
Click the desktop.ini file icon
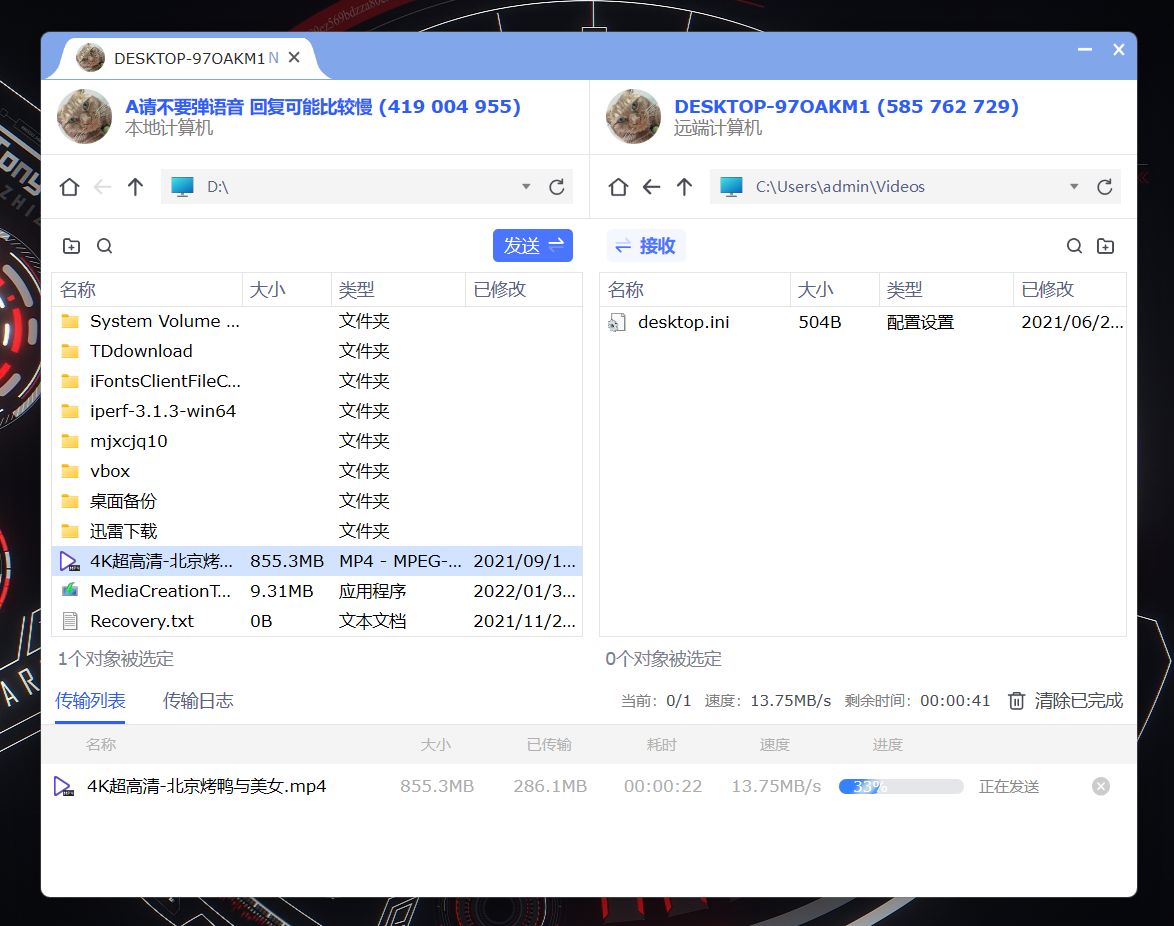tap(617, 323)
